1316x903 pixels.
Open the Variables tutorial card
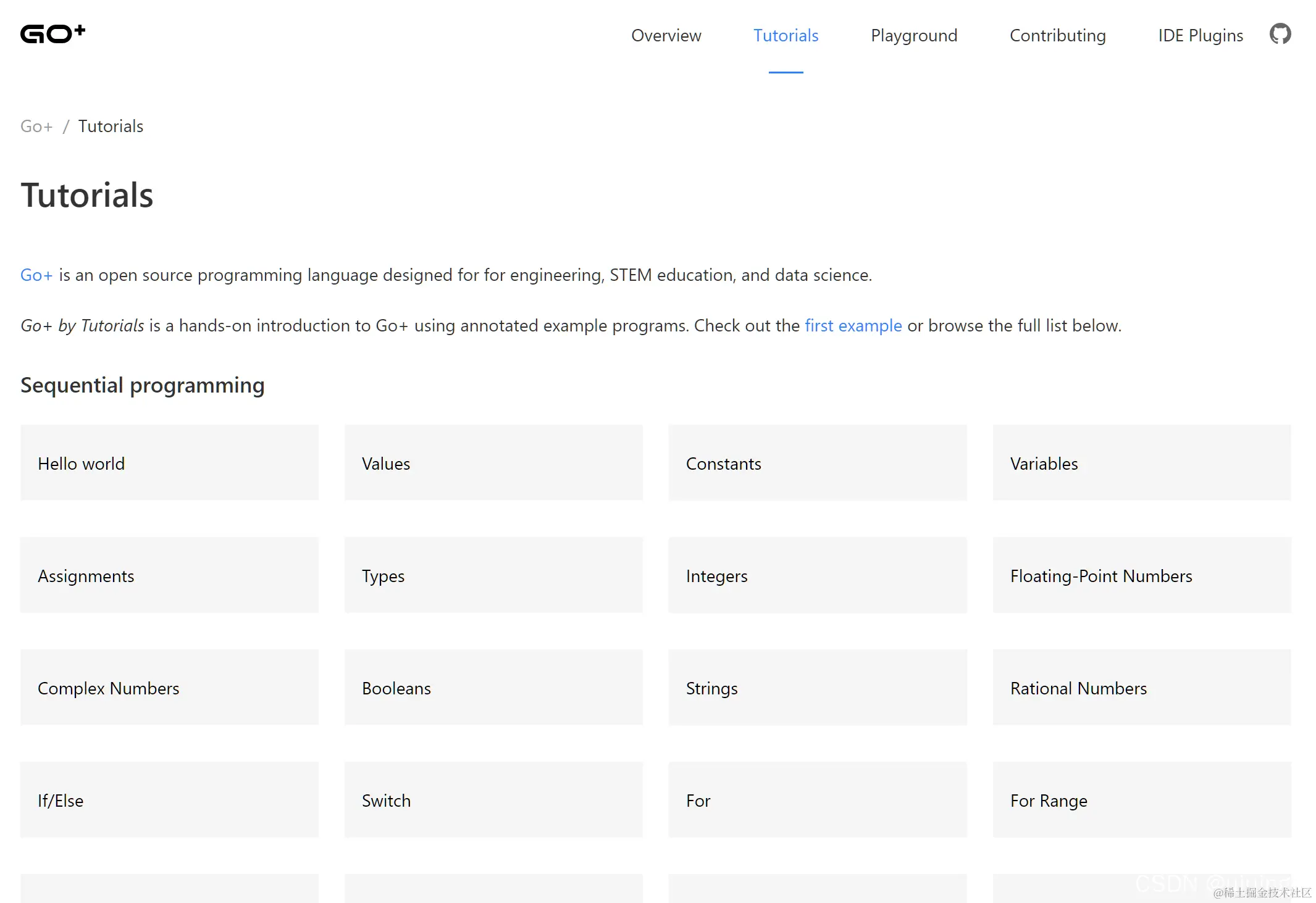tap(1141, 463)
